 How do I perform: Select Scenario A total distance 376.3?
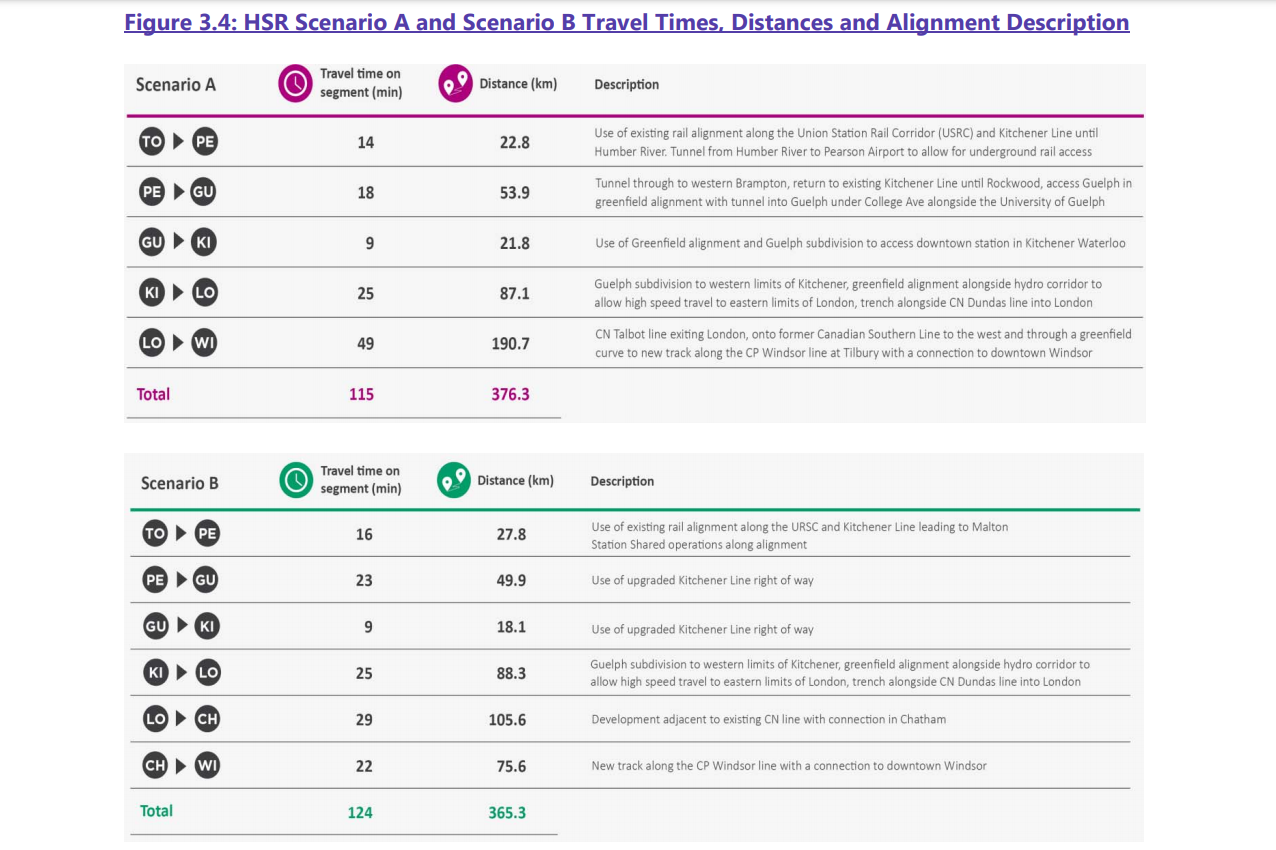[510, 394]
